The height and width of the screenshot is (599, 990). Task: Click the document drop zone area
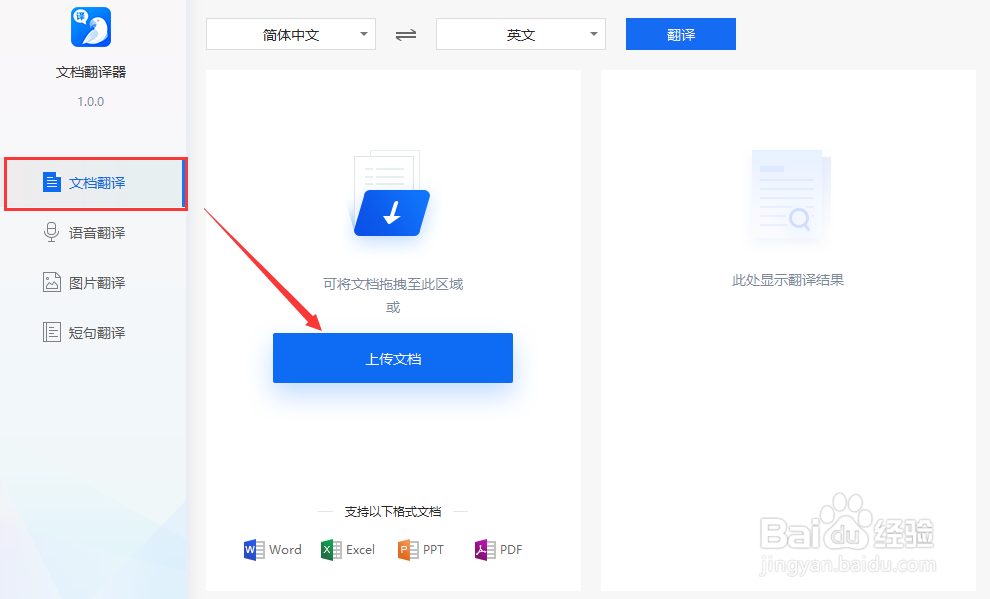point(392,283)
